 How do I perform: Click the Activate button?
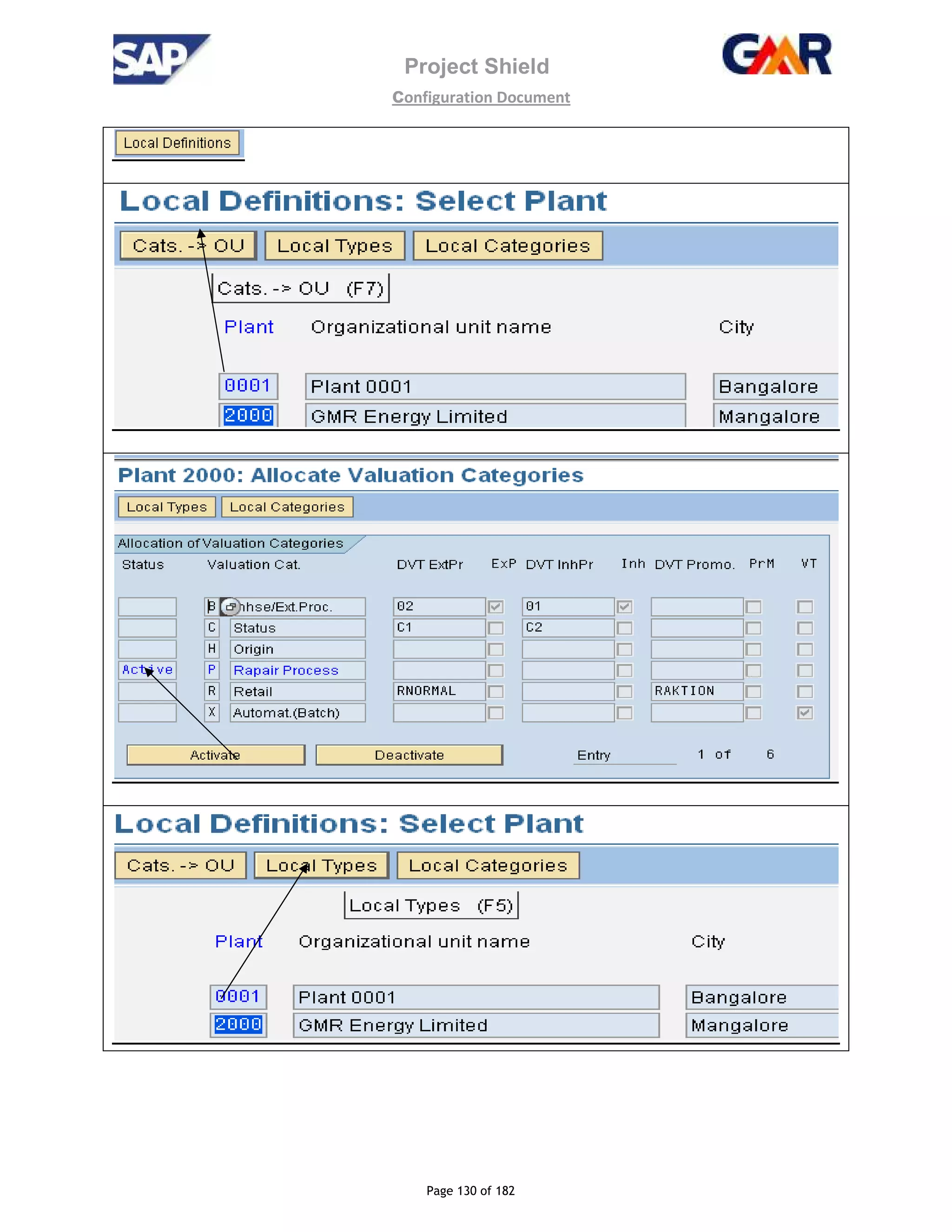point(215,755)
